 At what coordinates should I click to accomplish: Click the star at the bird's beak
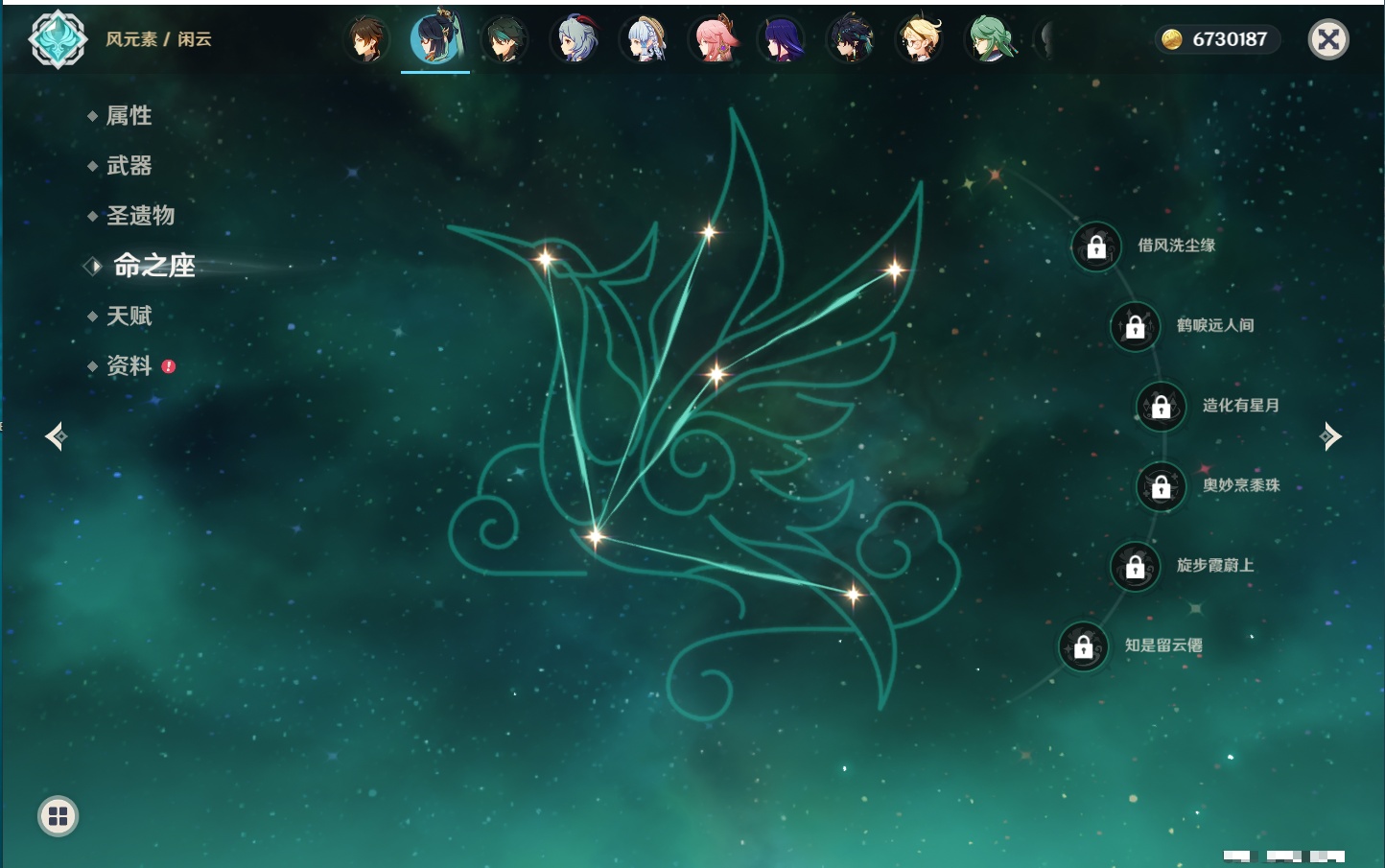545,259
